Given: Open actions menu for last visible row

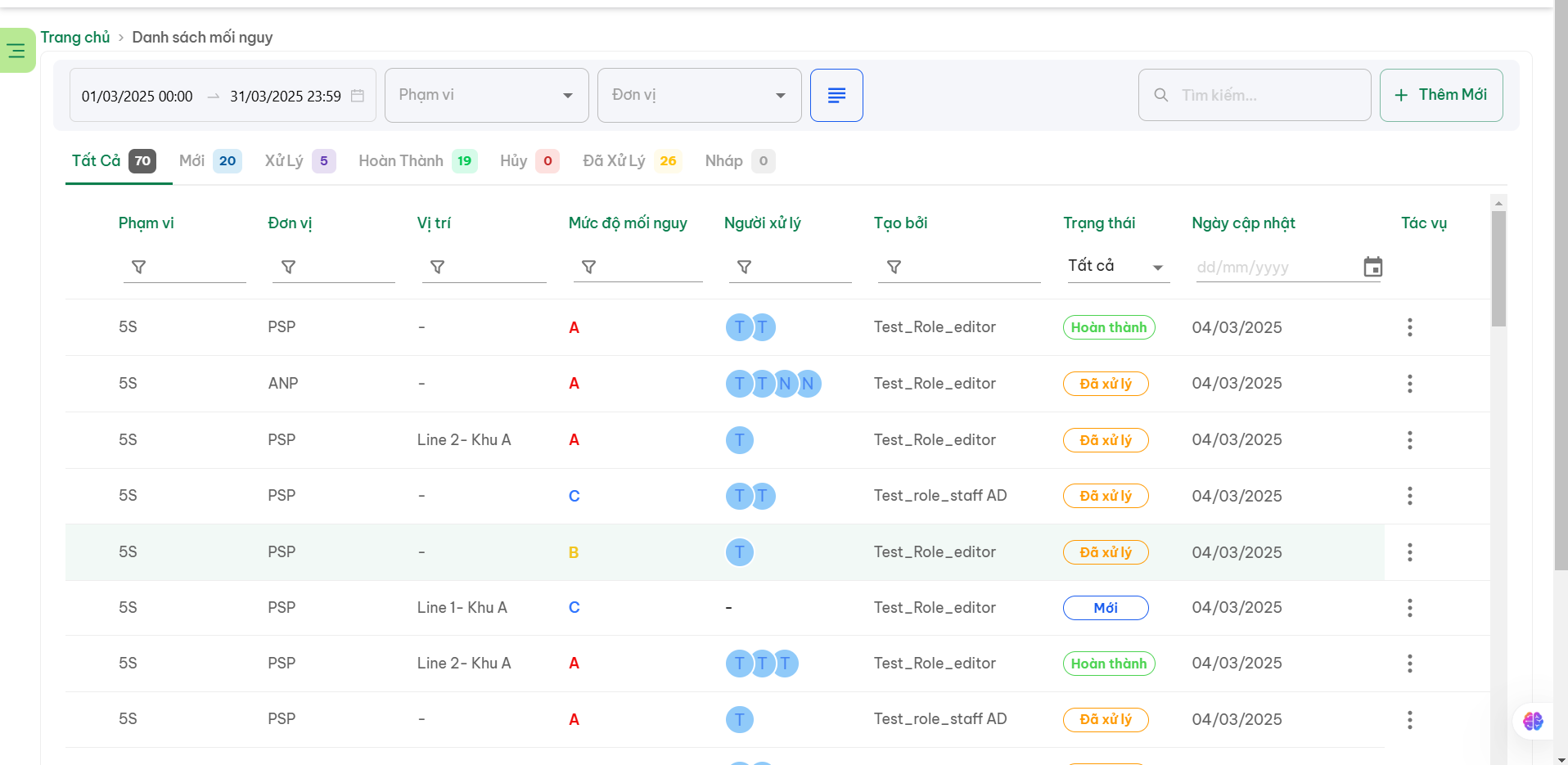Looking at the screenshot, I should coord(1409,720).
